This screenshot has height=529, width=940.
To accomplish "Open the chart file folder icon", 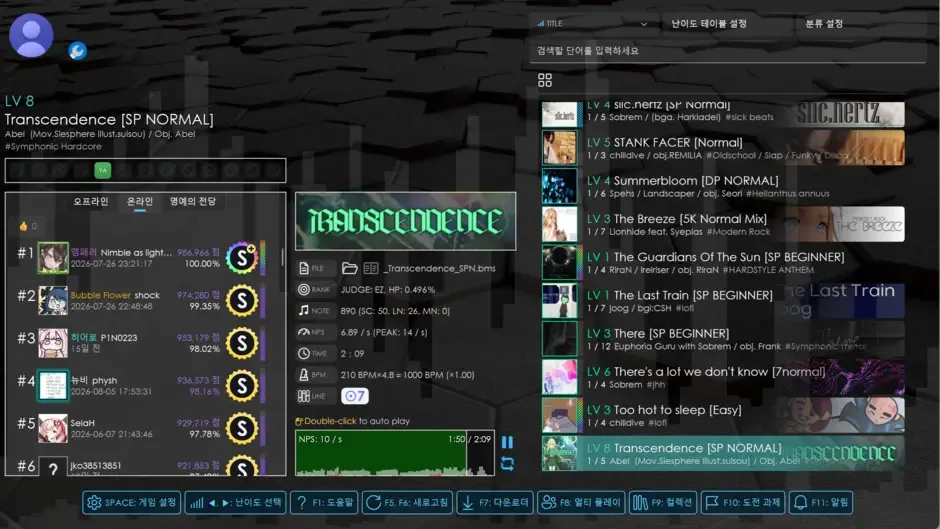I will [x=350, y=268].
